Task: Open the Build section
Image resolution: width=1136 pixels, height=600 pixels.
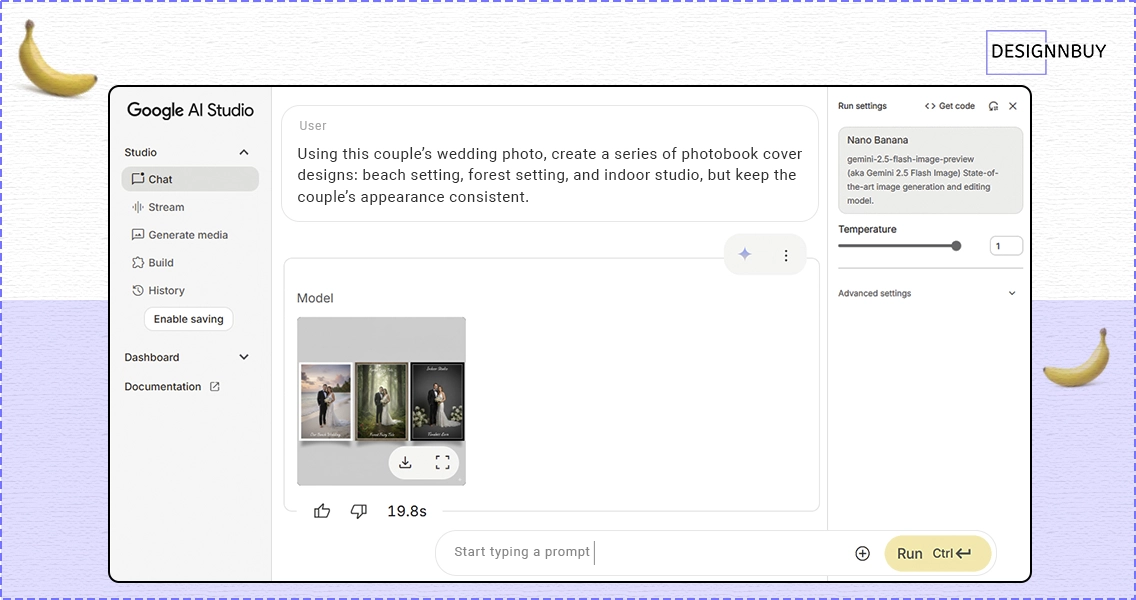Action: (x=153, y=263)
